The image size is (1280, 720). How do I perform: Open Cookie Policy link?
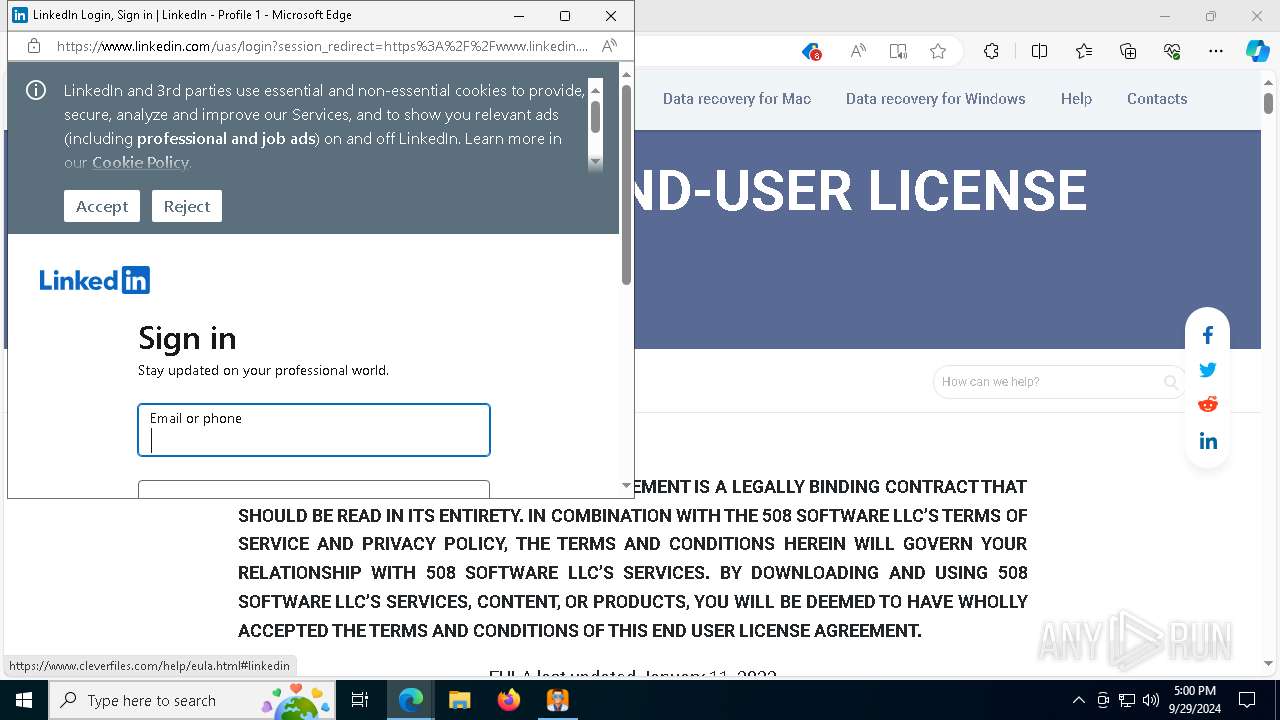pyautogui.click(x=140, y=162)
